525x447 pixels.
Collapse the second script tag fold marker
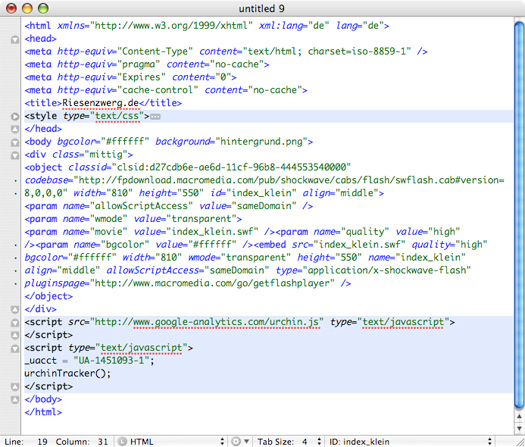coord(15,348)
